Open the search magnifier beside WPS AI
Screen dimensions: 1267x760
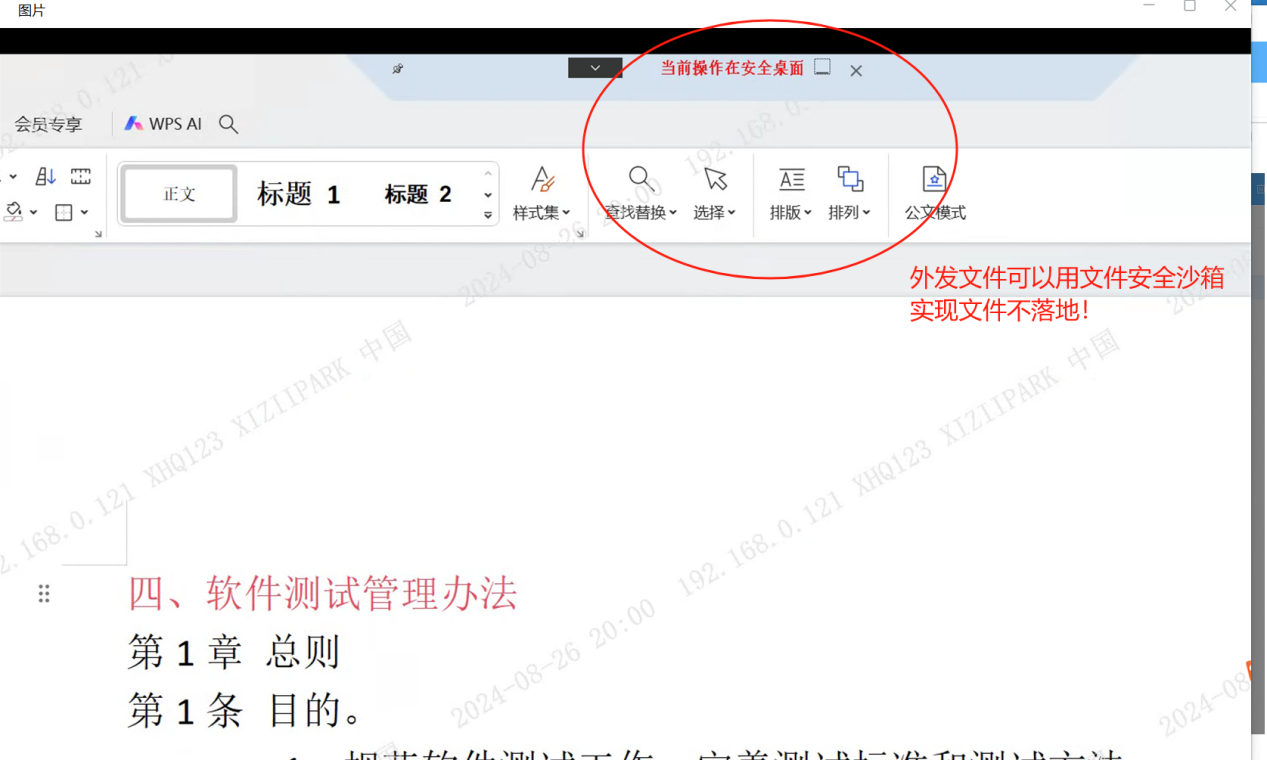point(228,124)
